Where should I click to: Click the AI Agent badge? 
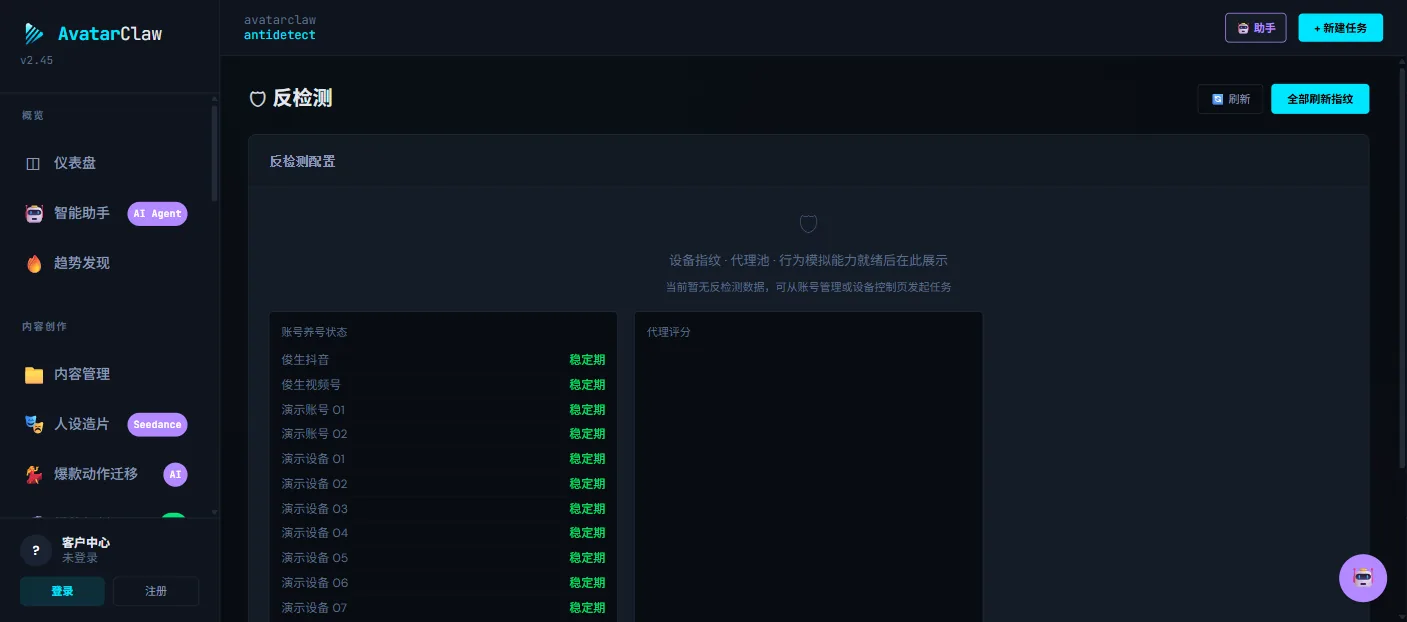tap(157, 213)
